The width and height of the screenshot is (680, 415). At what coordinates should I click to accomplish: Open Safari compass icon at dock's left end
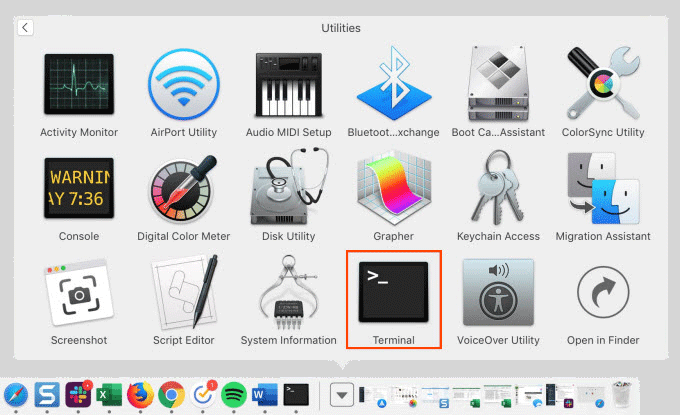click(16, 395)
